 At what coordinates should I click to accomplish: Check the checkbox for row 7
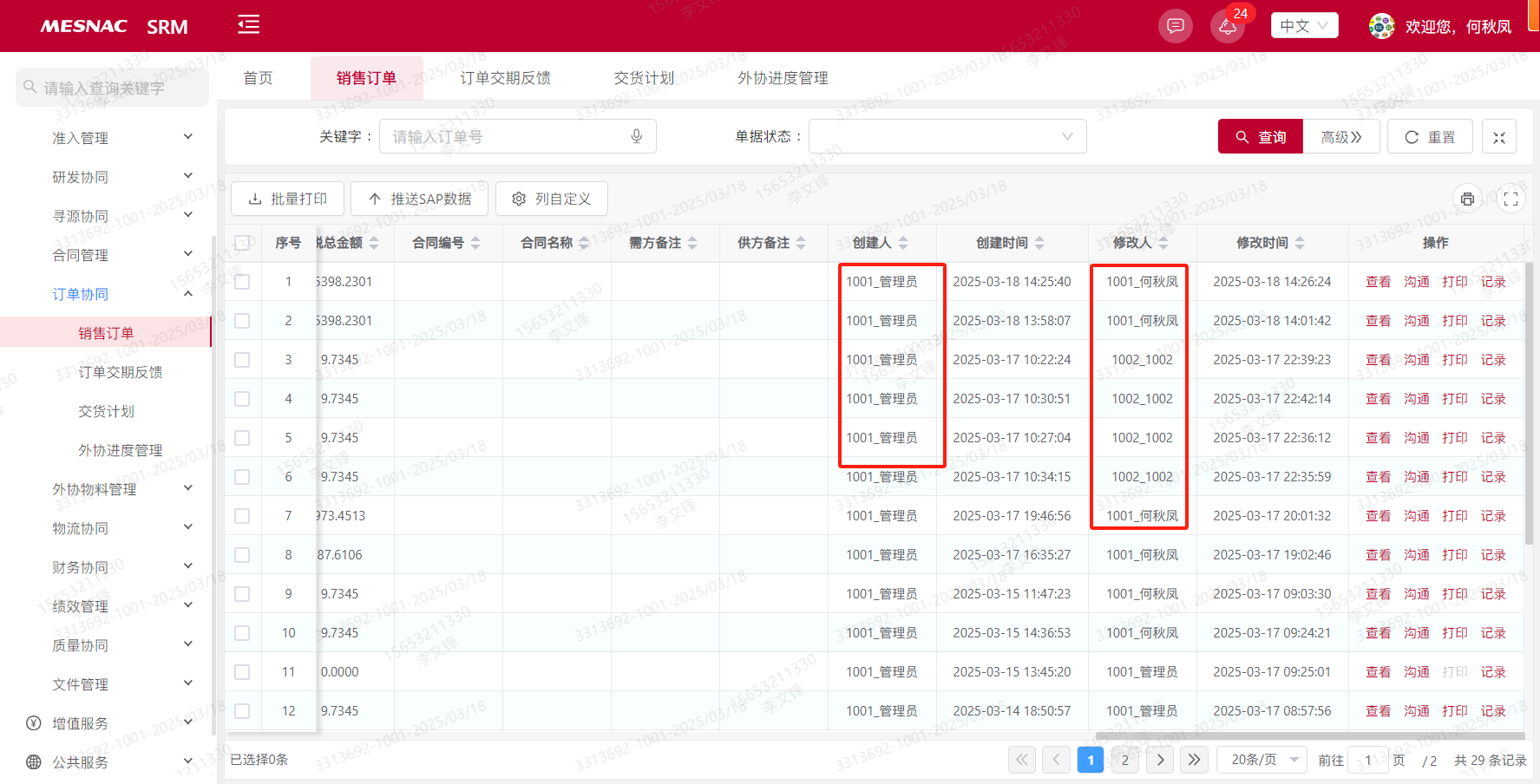click(x=242, y=516)
